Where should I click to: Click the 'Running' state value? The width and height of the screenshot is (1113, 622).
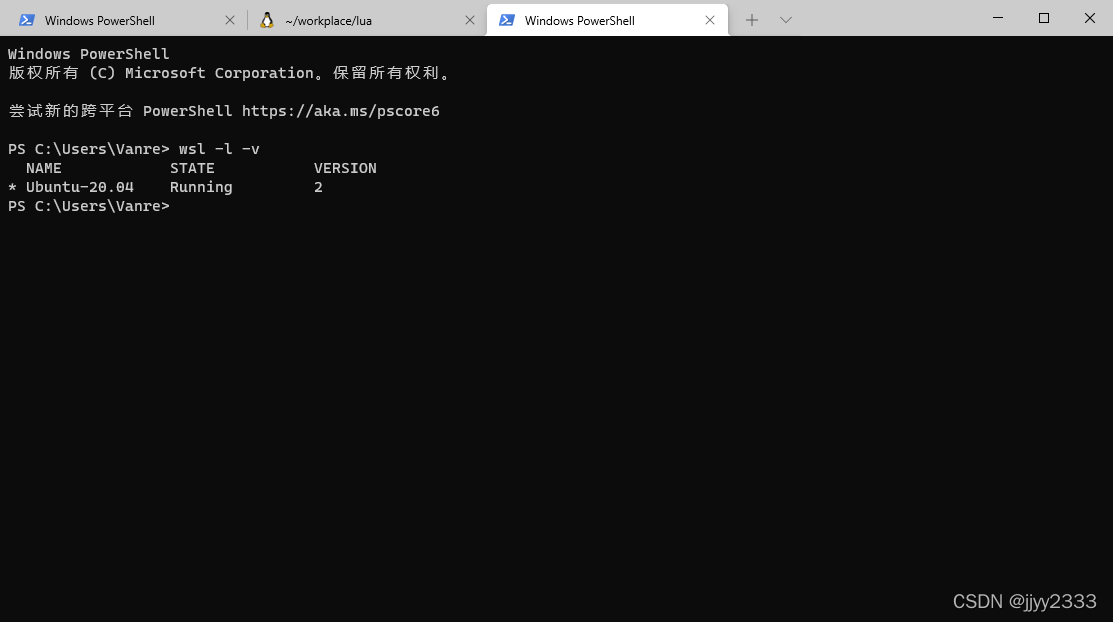click(201, 187)
